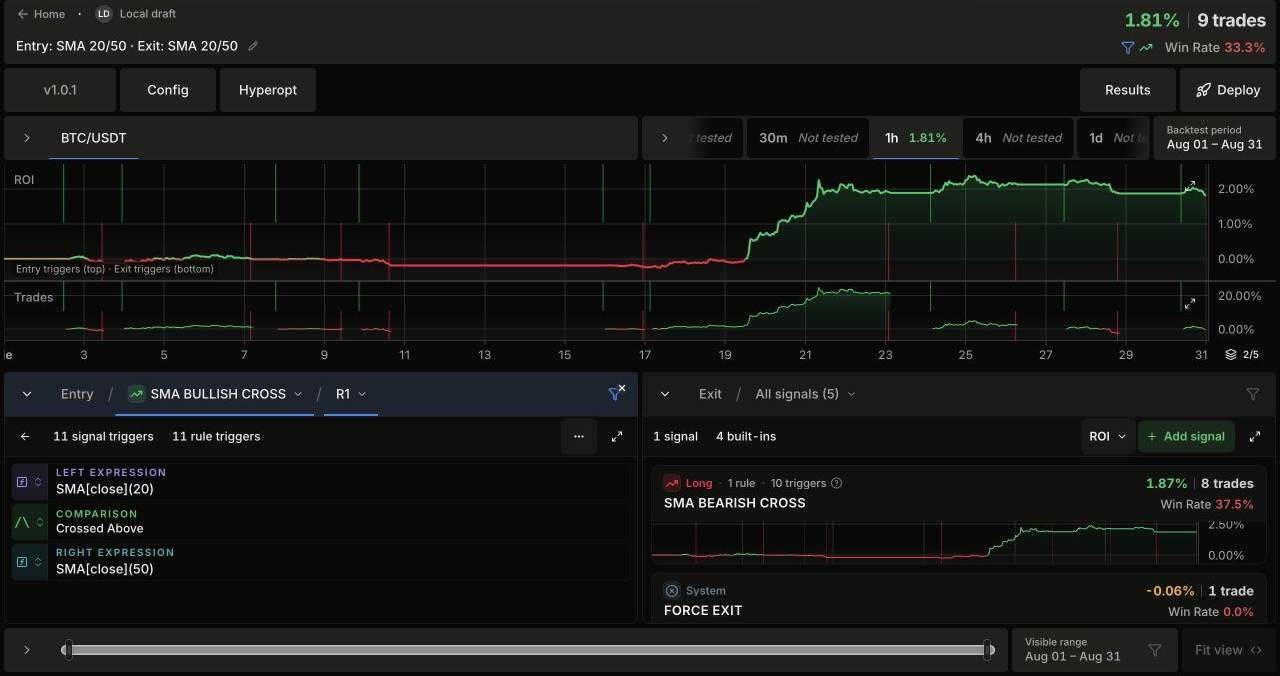Click the Entry breadcrumb
1280x676 pixels.
pos(77,394)
